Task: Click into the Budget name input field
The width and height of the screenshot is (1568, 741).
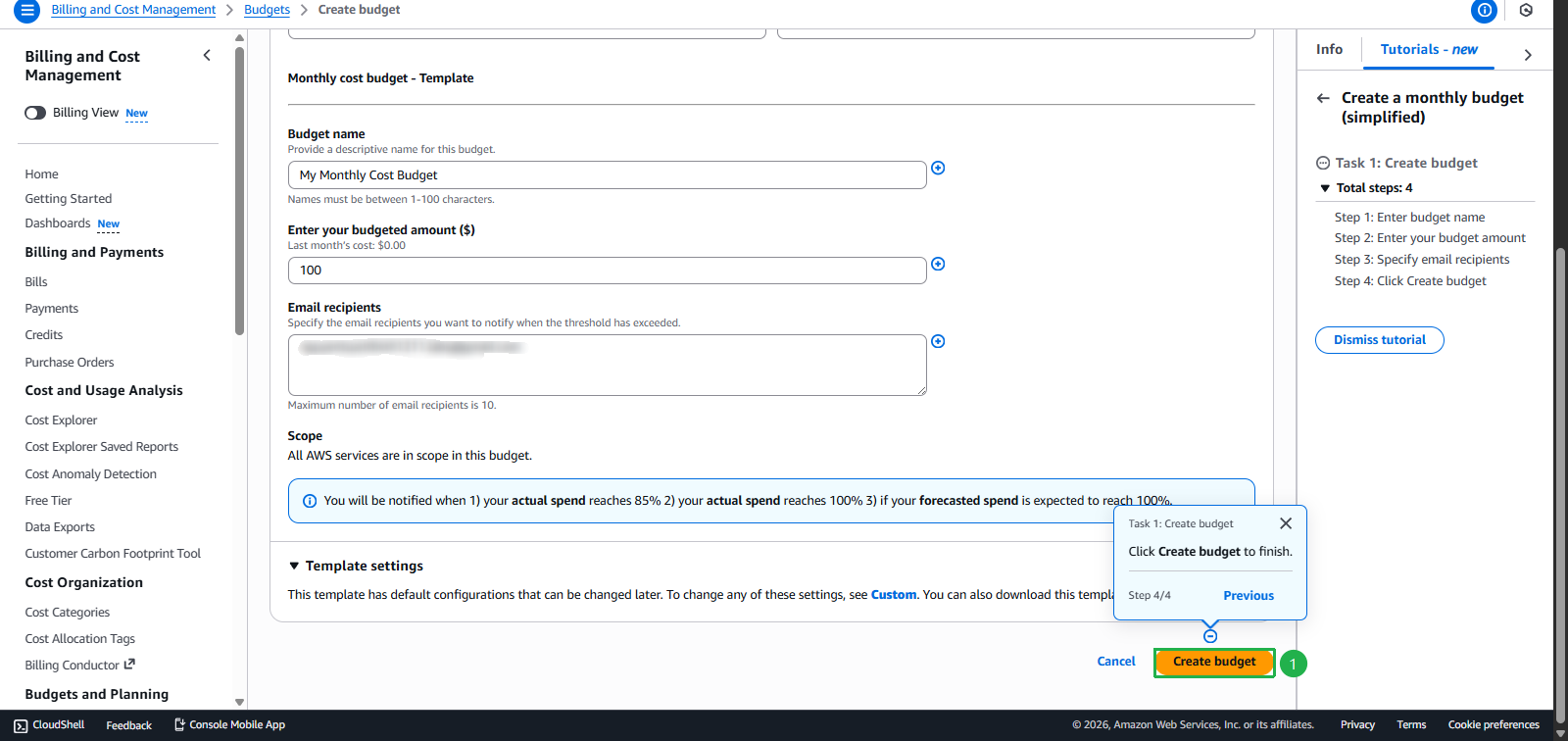Action: pos(607,175)
